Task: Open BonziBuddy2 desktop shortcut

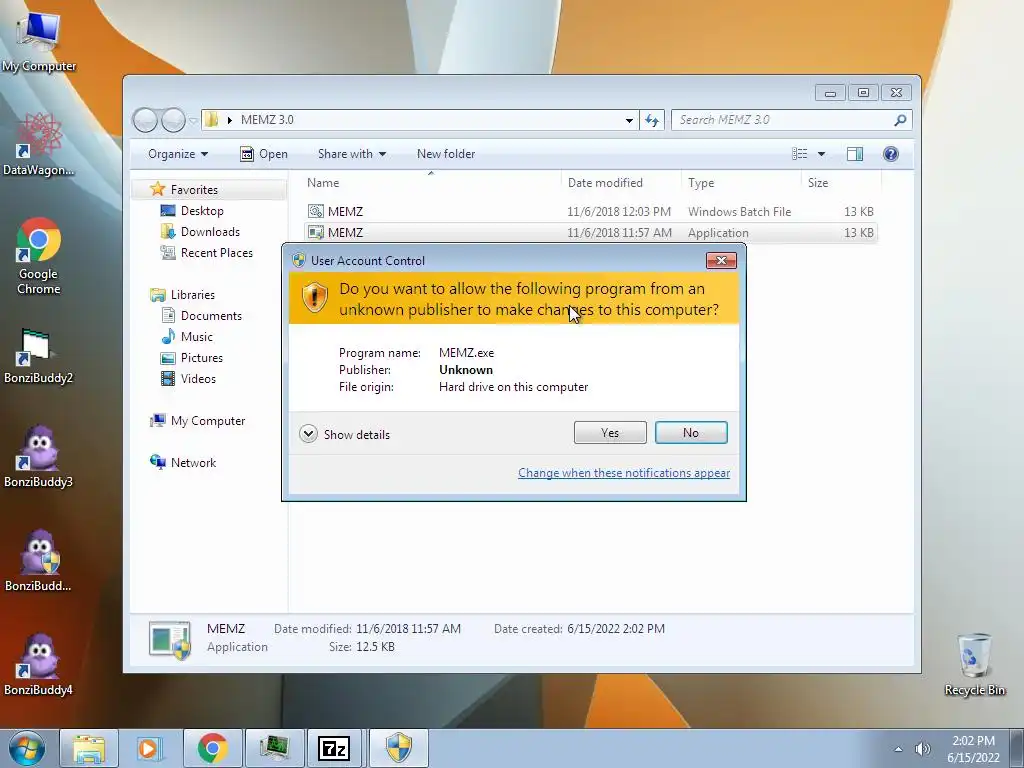Action: (39, 356)
